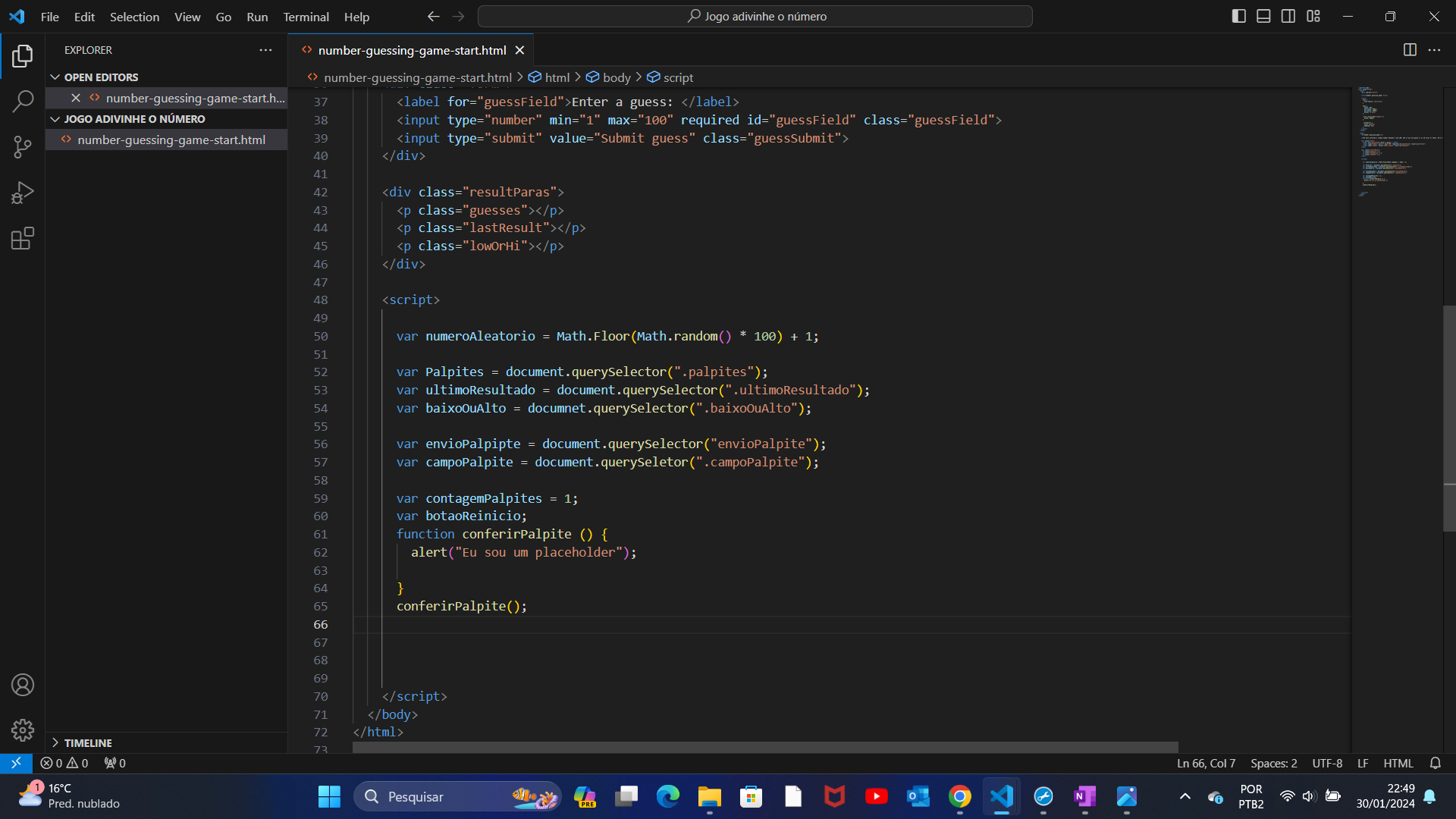
Task: Close the file in Open Editors list
Action: [x=76, y=98]
